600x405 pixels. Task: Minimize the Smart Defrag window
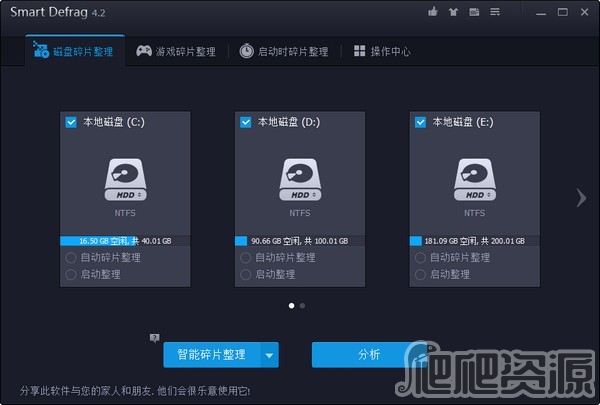click(541, 12)
